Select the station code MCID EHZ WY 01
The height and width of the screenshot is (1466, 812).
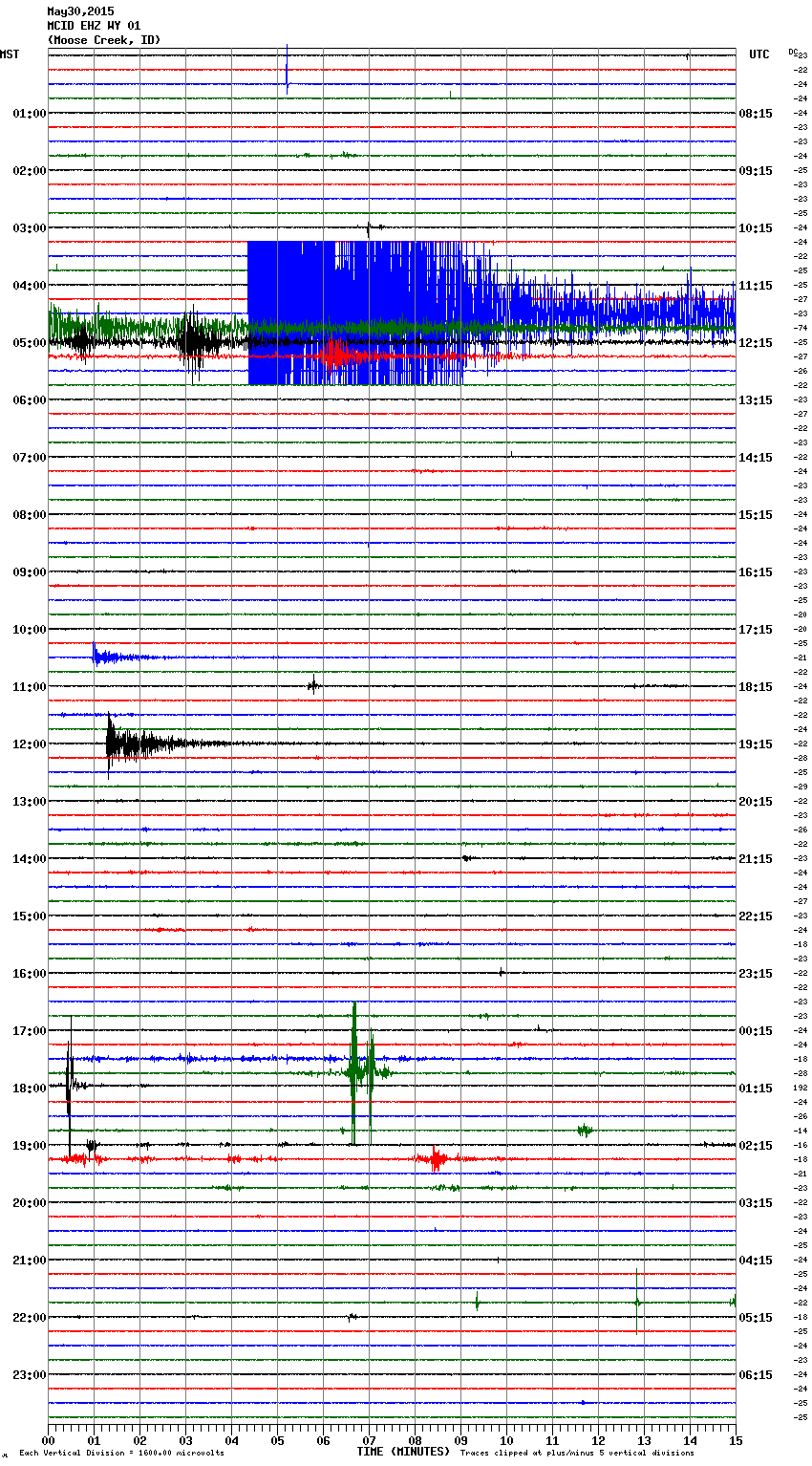click(x=94, y=26)
